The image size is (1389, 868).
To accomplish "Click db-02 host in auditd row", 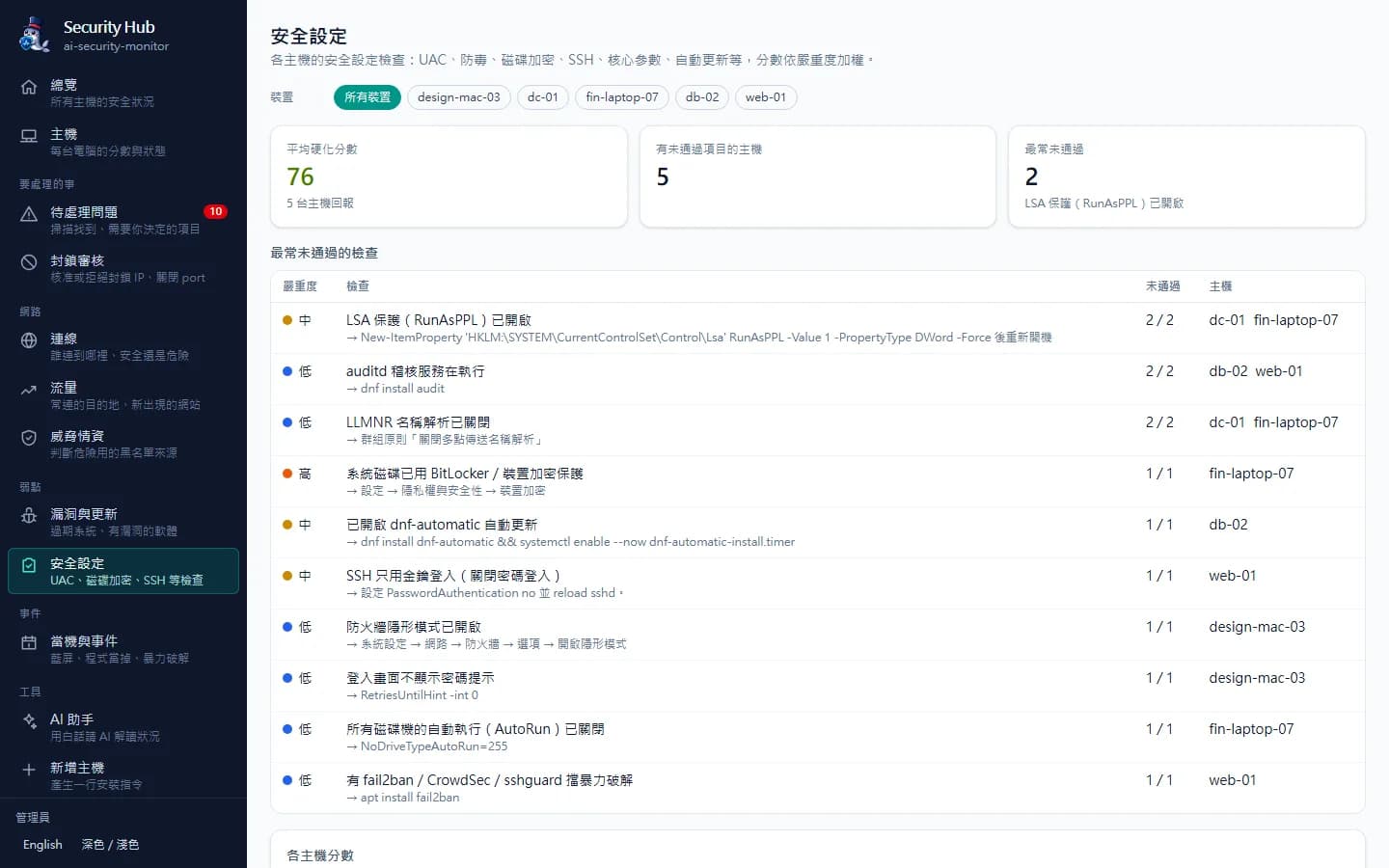I will [1228, 371].
